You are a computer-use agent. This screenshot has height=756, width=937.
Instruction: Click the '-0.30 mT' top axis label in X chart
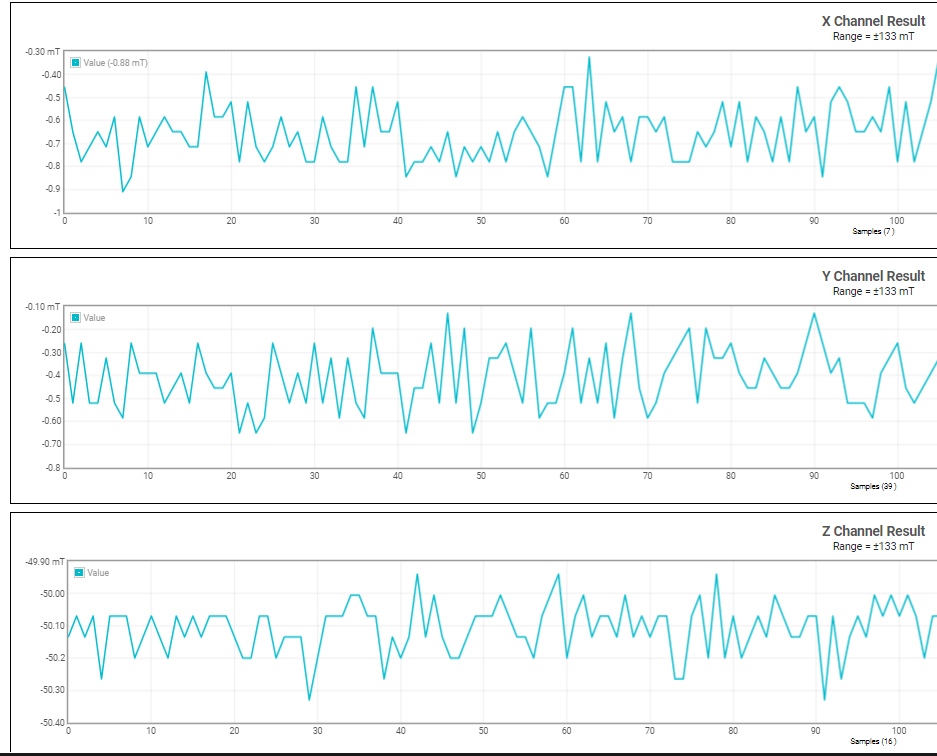point(40,51)
